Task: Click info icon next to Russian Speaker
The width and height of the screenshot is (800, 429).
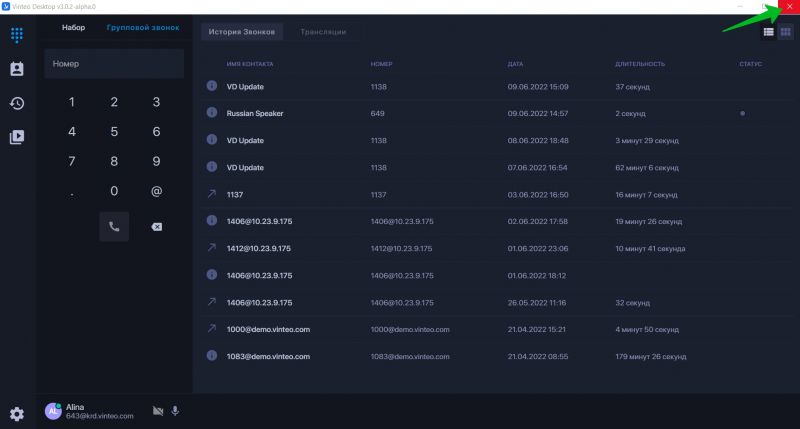Action: [212, 113]
